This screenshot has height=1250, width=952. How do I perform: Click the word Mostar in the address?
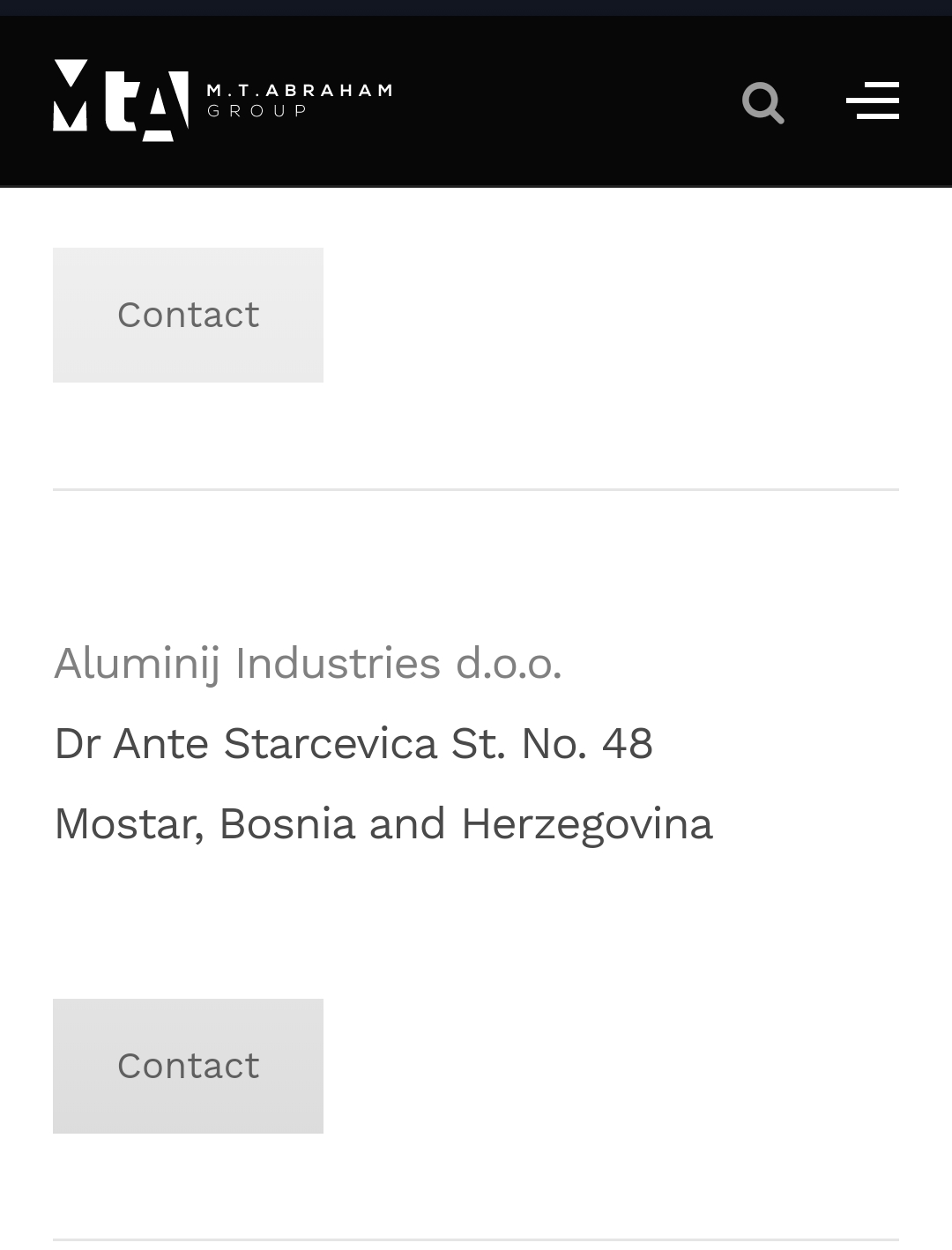click(129, 824)
